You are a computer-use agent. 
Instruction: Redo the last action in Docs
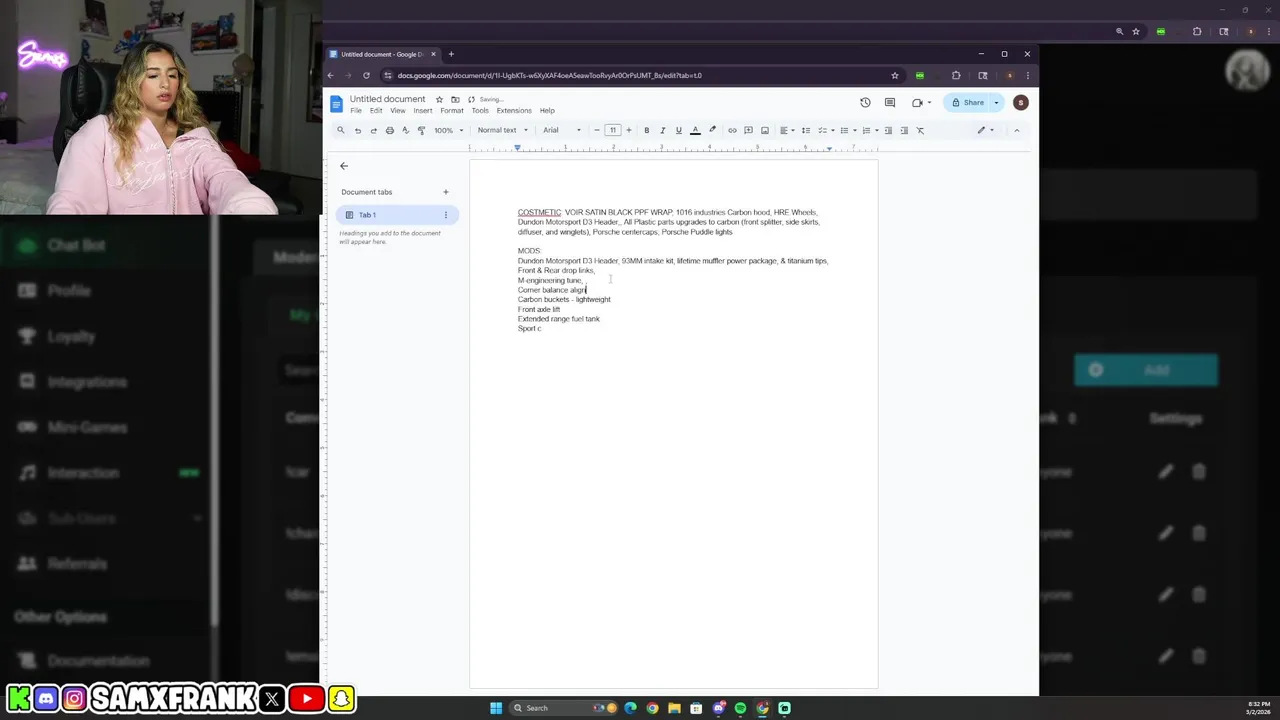point(373,130)
